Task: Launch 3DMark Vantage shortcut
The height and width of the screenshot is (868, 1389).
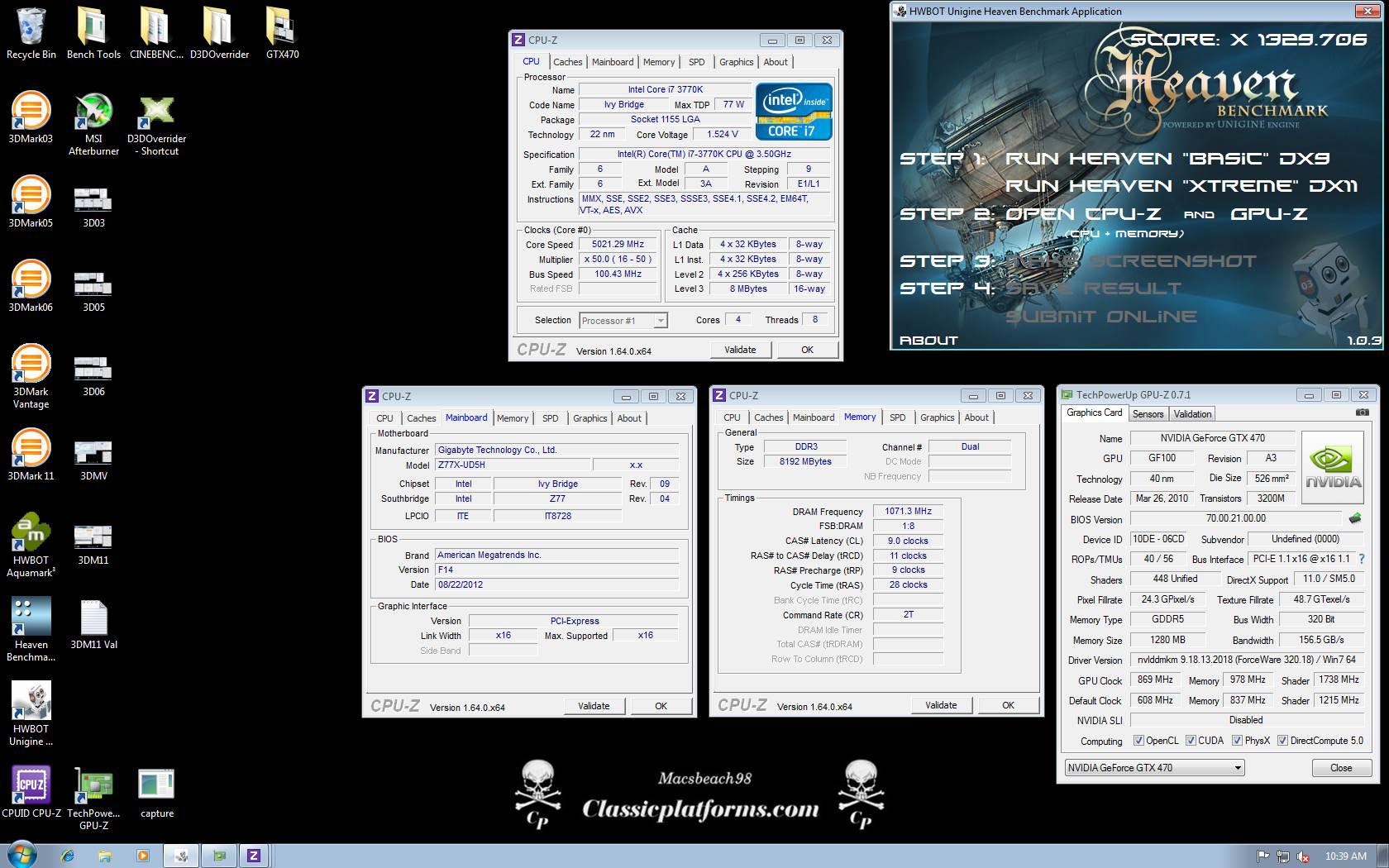Action: (31, 377)
